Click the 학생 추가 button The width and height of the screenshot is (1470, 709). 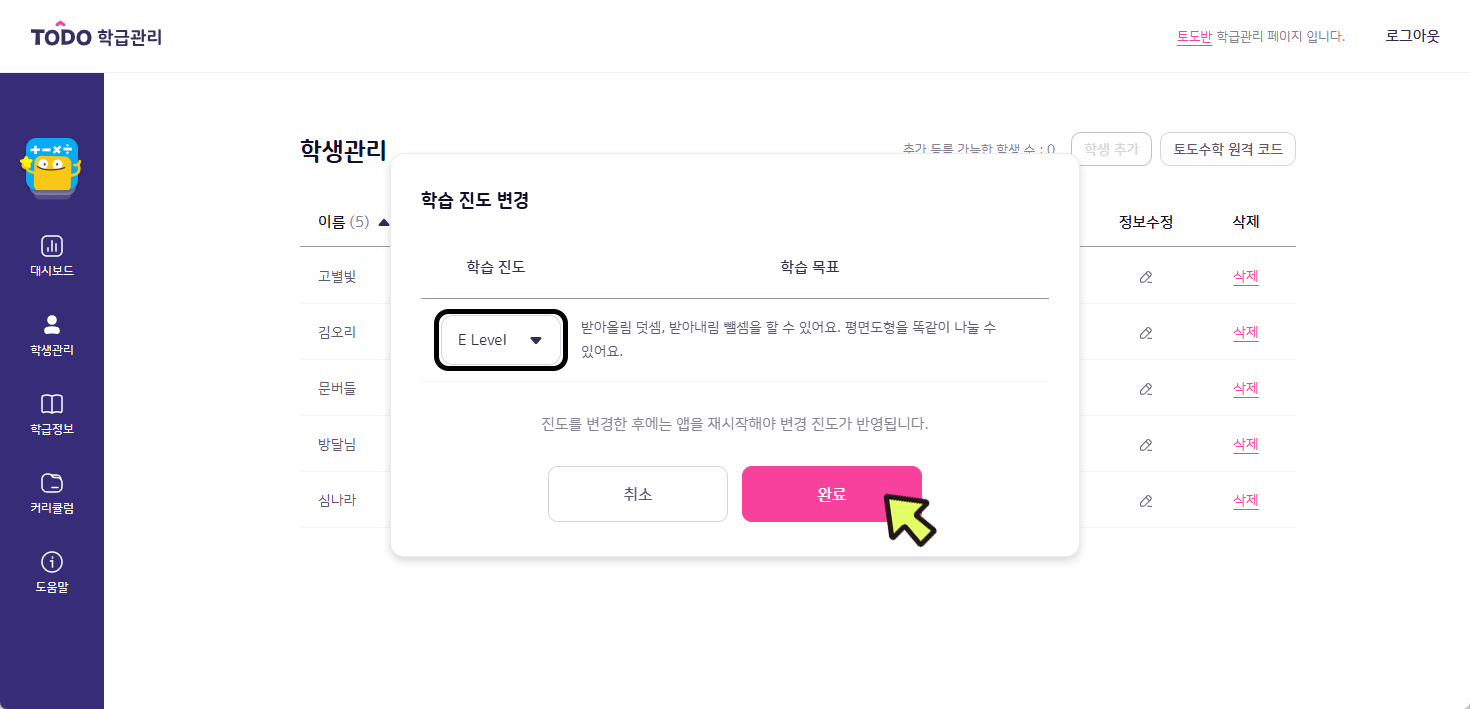(x=1111, y=149)
